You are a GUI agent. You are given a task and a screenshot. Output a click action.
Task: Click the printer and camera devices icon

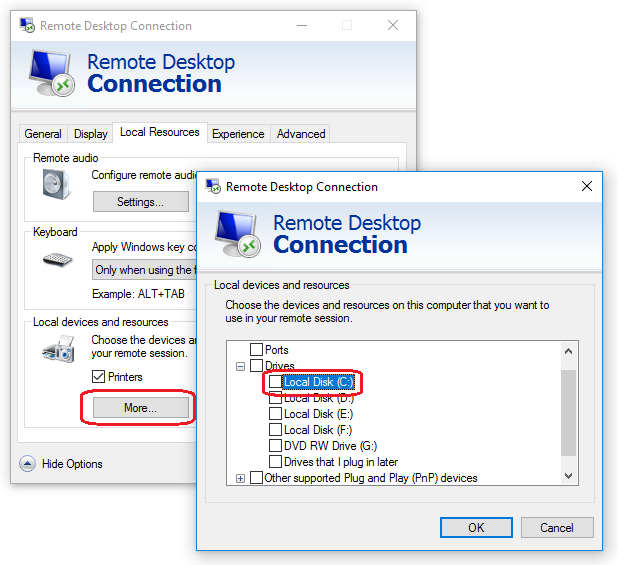(57, 349)
